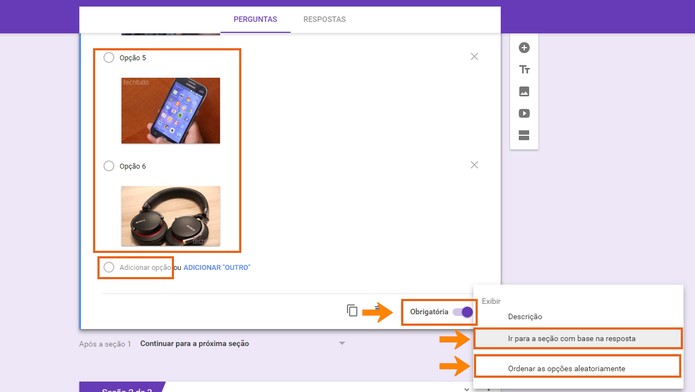Open the 'Continuar para a próxima seção' dropdown

pyautogui.click(x=242, y=343)
